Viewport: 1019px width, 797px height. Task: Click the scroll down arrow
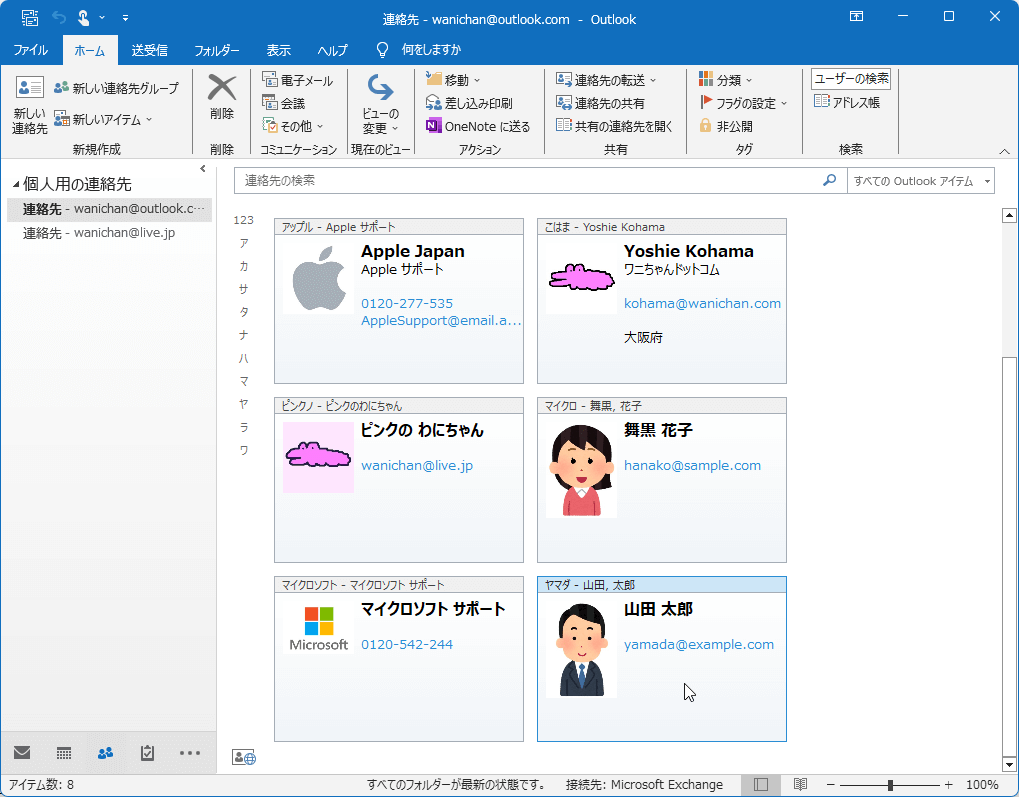tap(1009, 764)
